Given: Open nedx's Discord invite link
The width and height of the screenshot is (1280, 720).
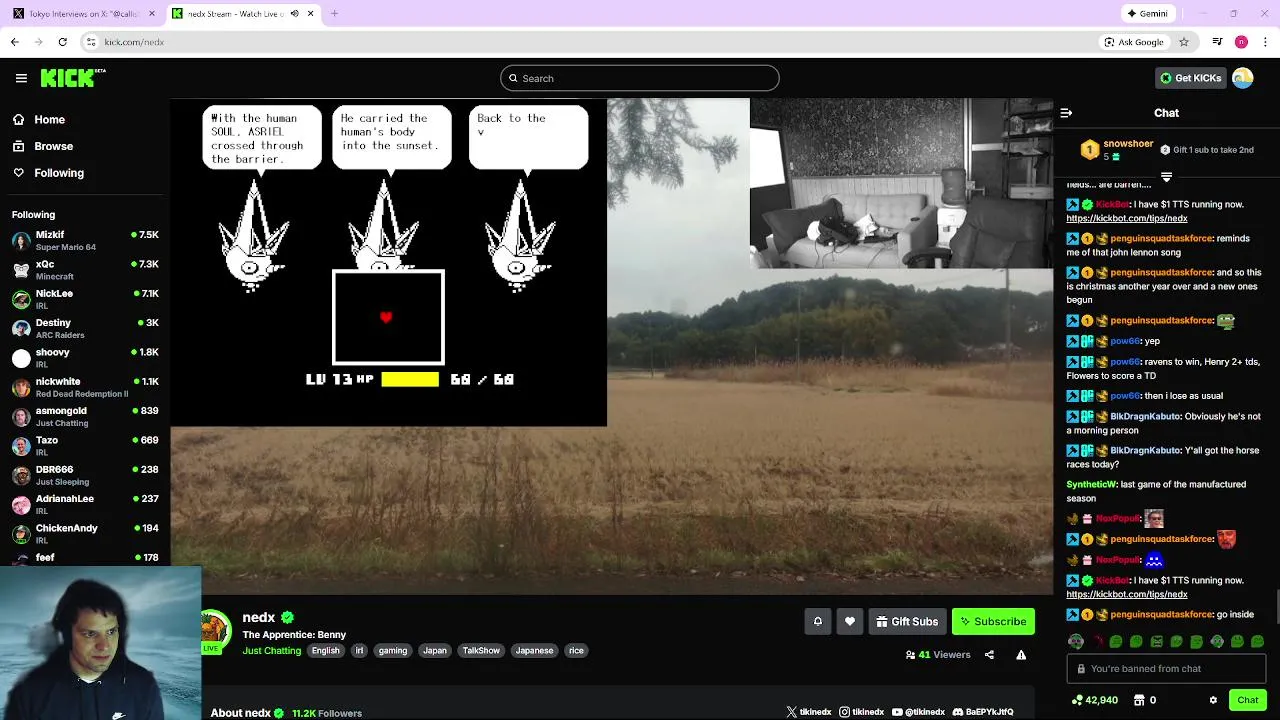Looking at the screenshot, I should click(983, 712).
